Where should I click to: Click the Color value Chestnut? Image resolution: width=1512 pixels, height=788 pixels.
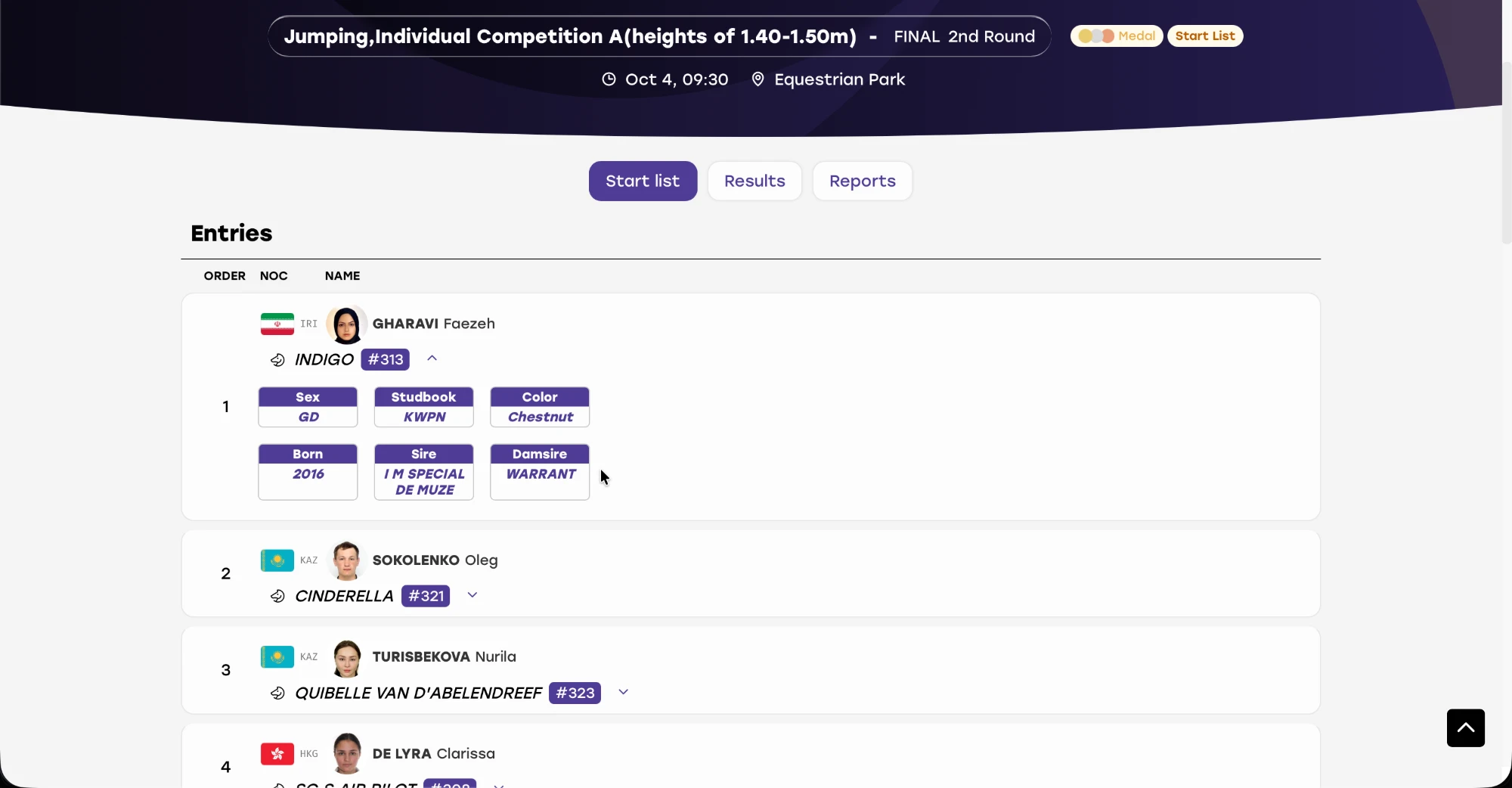coord(541,417)
